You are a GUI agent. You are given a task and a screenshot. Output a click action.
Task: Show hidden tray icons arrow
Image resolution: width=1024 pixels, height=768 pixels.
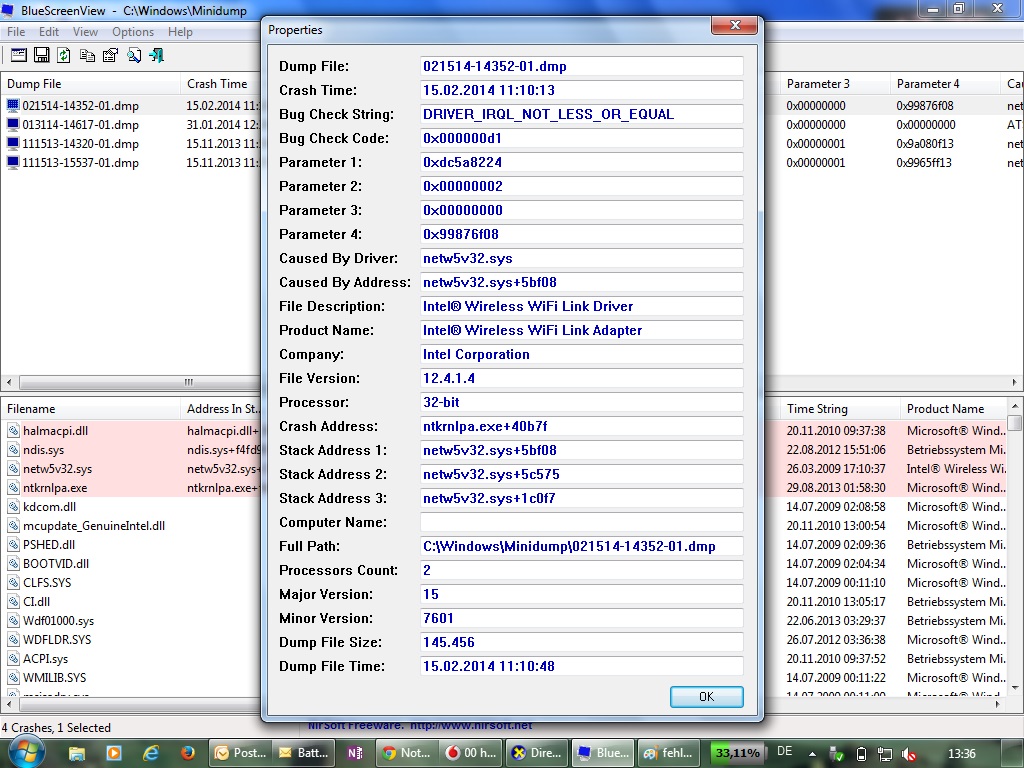coord(812,754)
